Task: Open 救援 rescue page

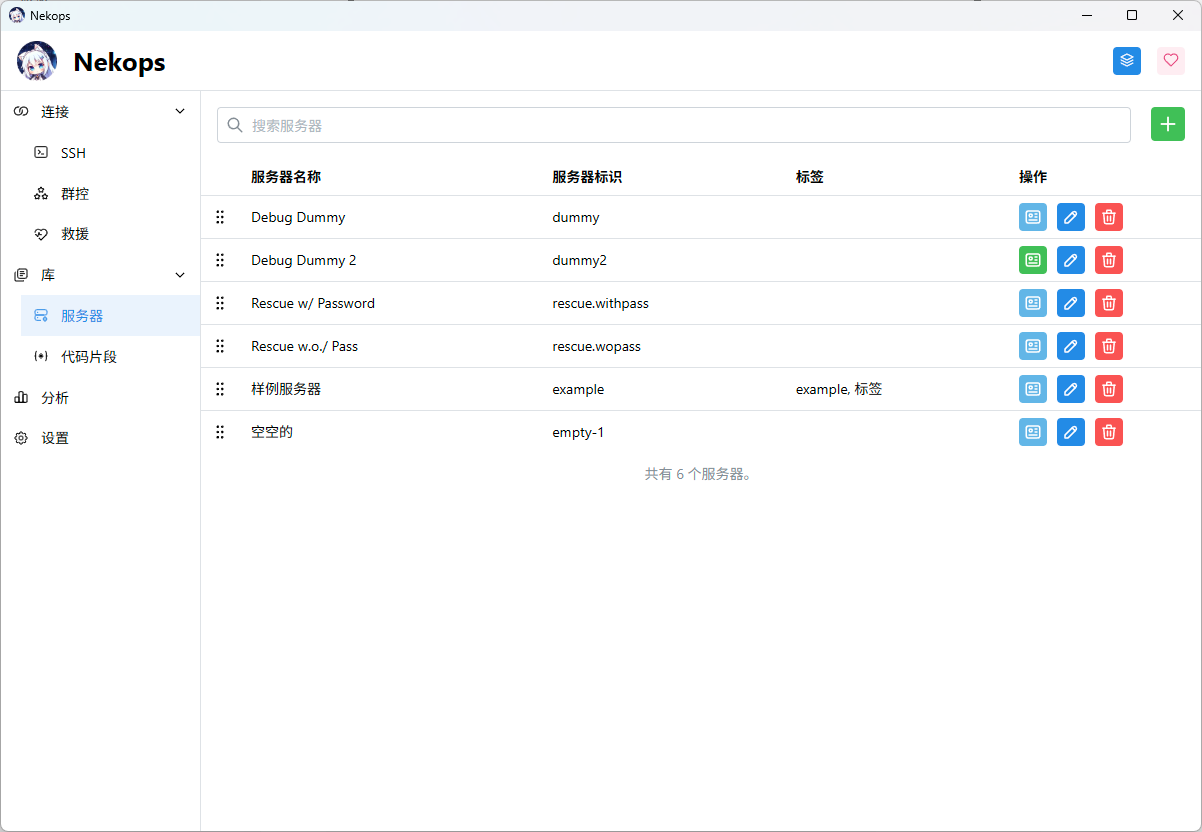Action: click(75, 234)
